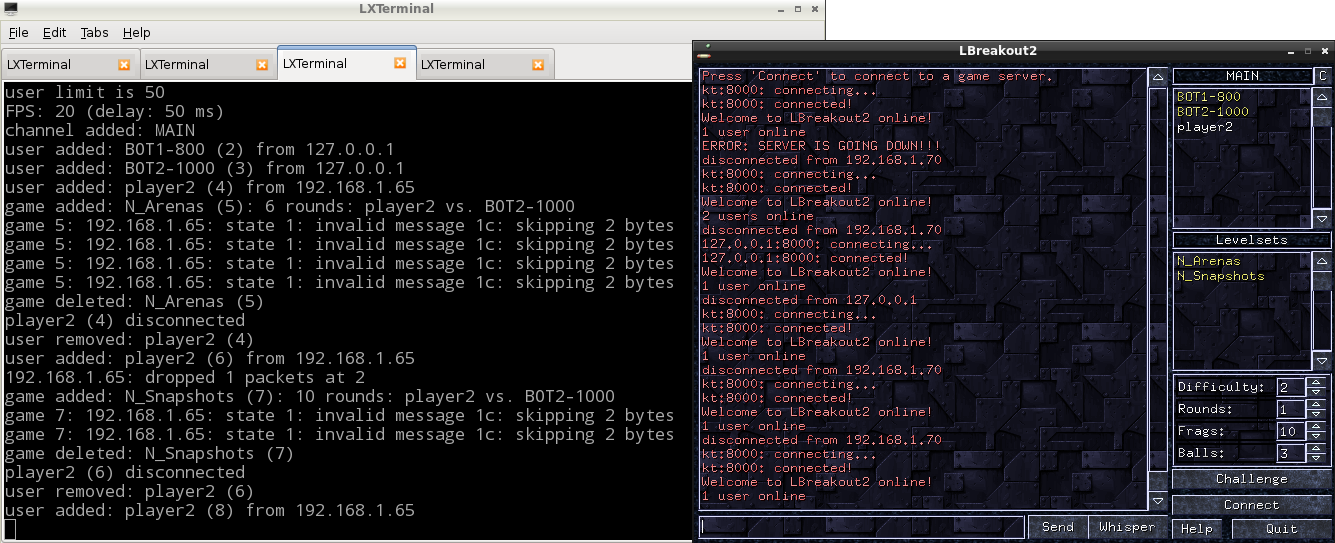Decrease the Frags value with the down arrow
Viewport: 1335px width, 543px height.
click(x=1318, y=436)
